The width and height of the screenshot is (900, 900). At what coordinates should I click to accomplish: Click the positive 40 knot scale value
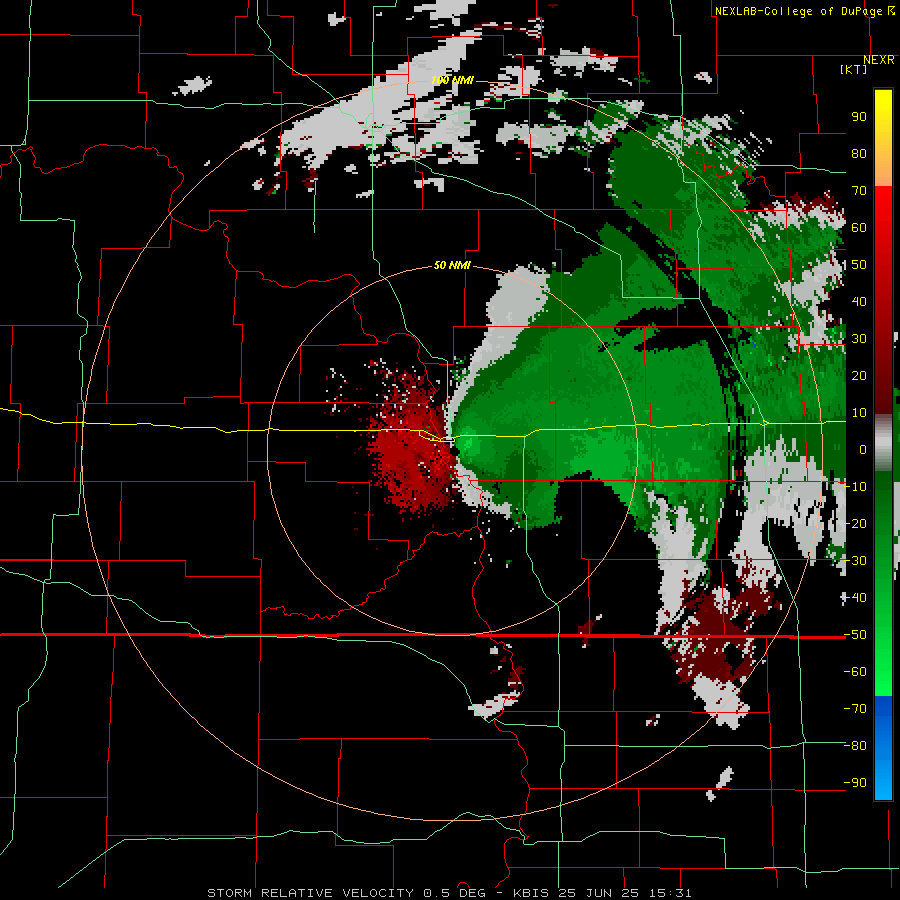click(859, 302)
